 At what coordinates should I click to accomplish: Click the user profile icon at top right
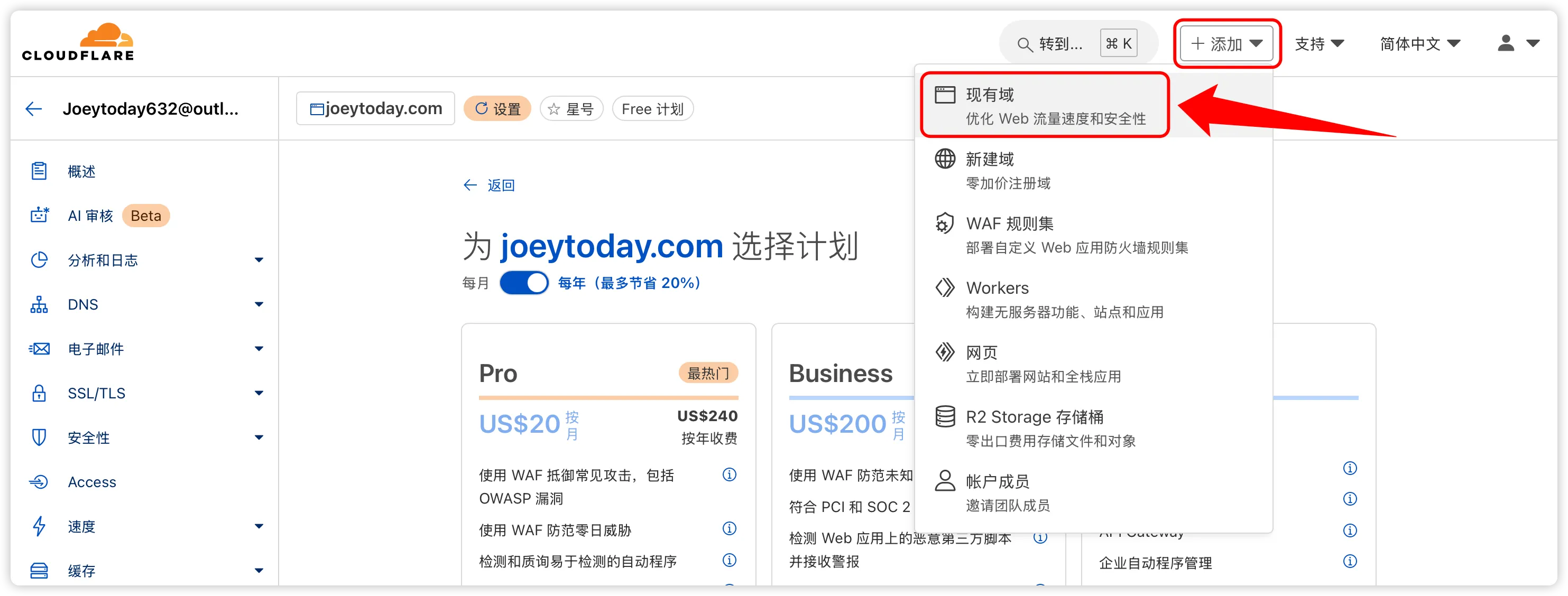(x=1506, y=43)
